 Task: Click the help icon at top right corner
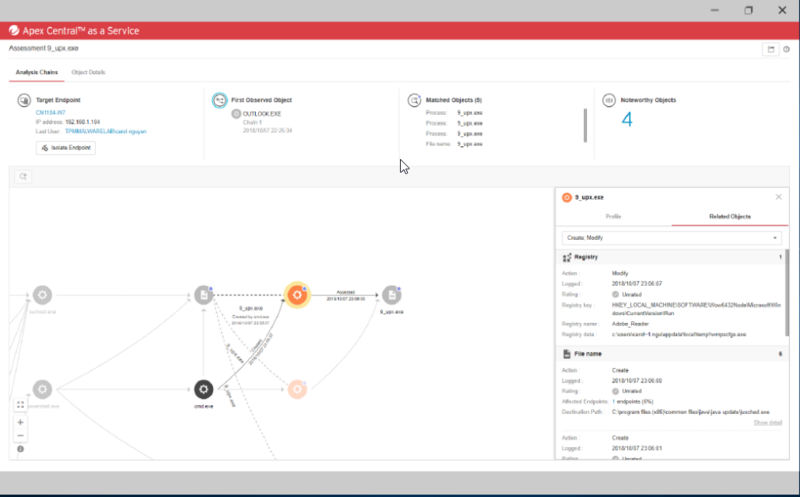point(786,49)
